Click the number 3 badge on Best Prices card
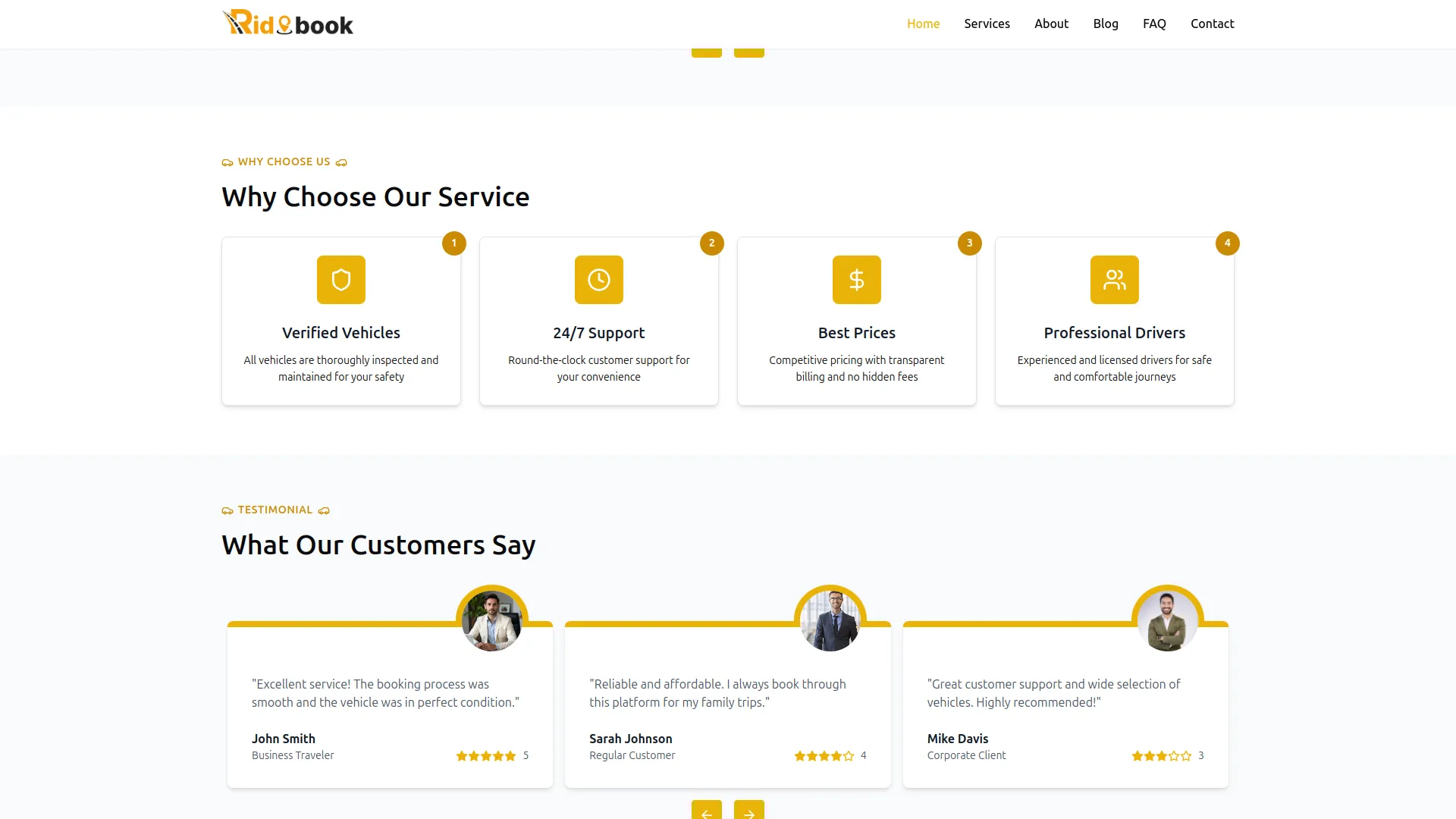This screenshot has height=819, width=1456. click(969, 243)
